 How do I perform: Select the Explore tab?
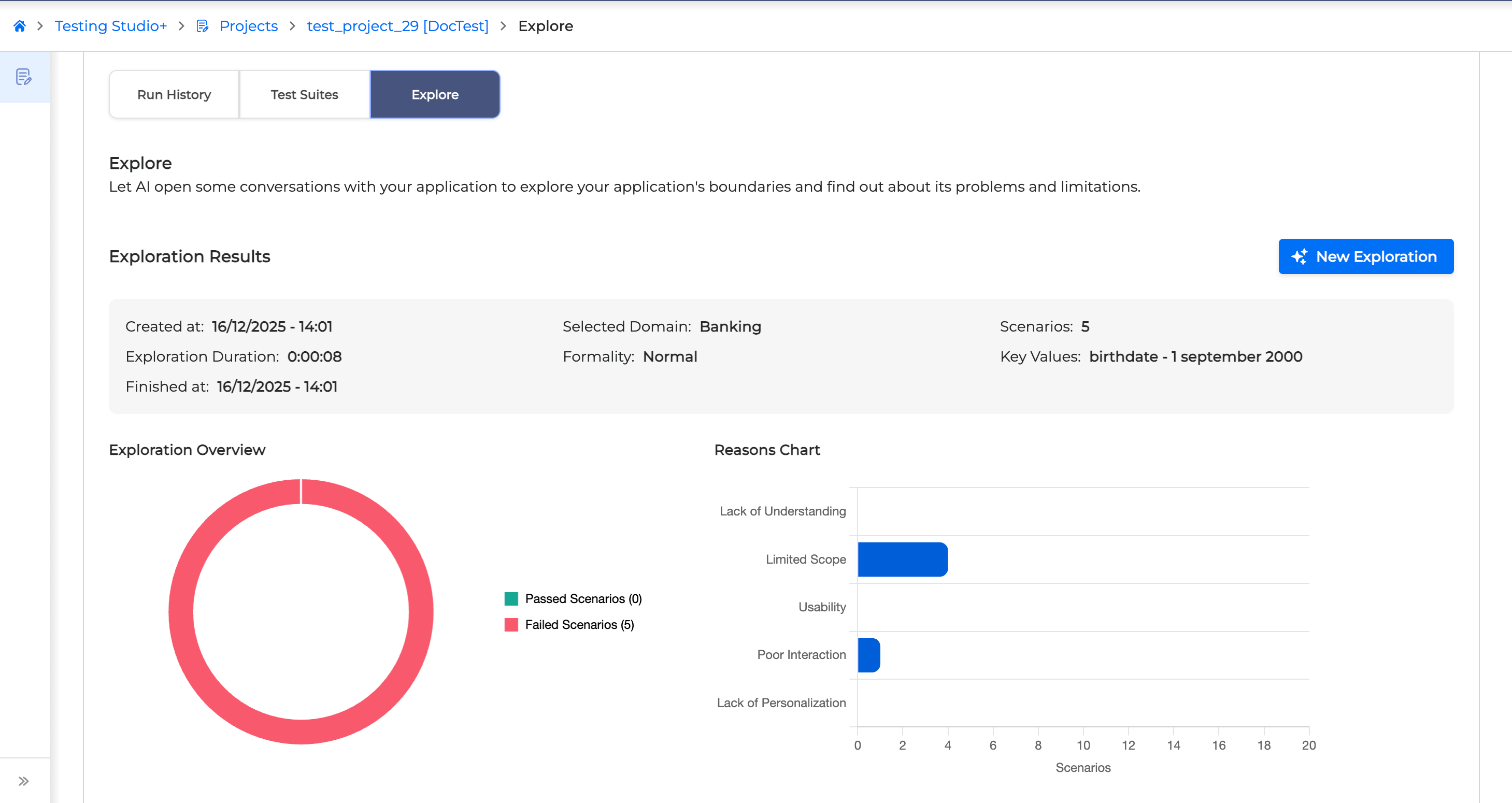[435, 94]
